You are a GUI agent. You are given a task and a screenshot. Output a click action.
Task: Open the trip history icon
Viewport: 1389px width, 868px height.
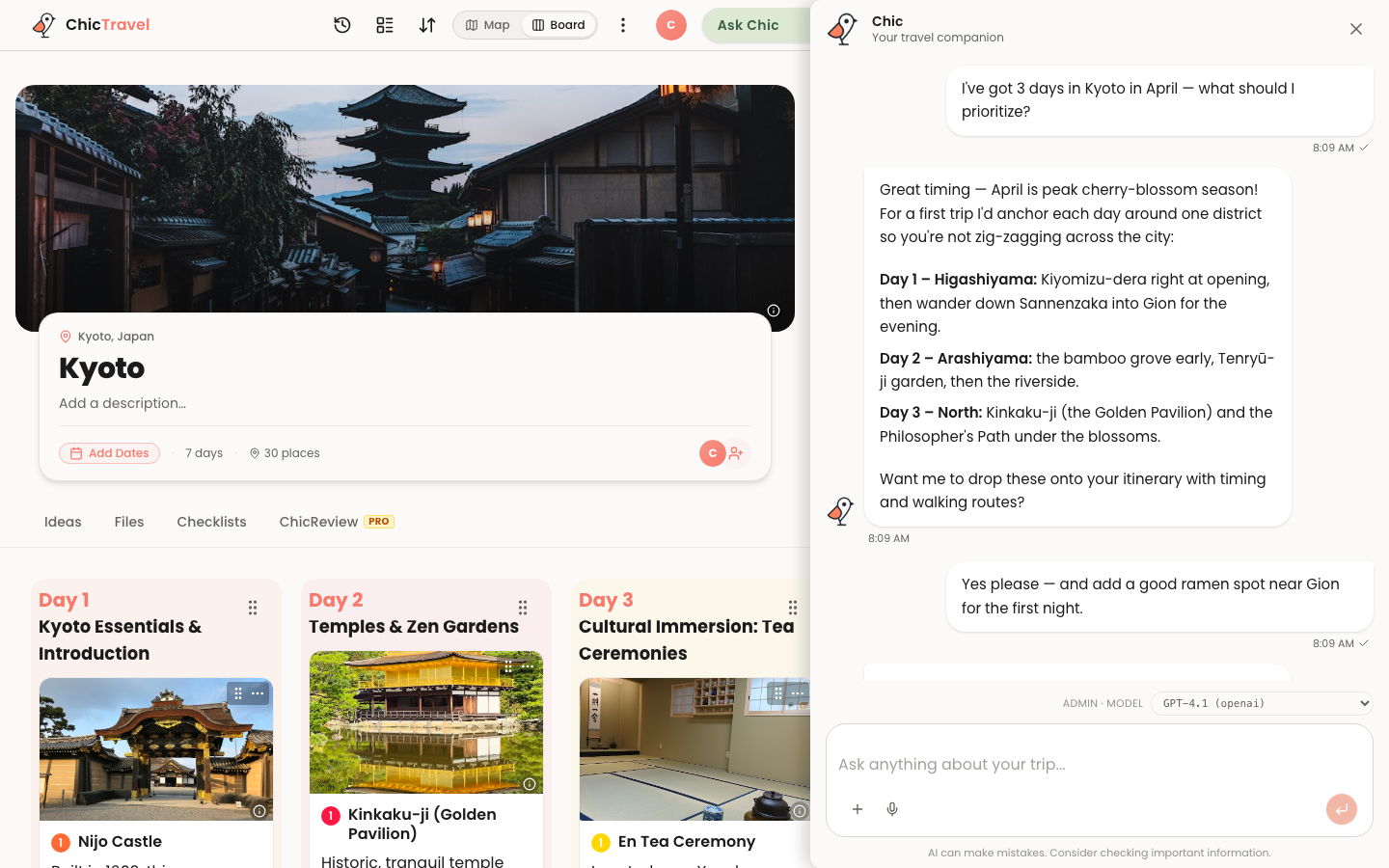click(x=342, y=25)
